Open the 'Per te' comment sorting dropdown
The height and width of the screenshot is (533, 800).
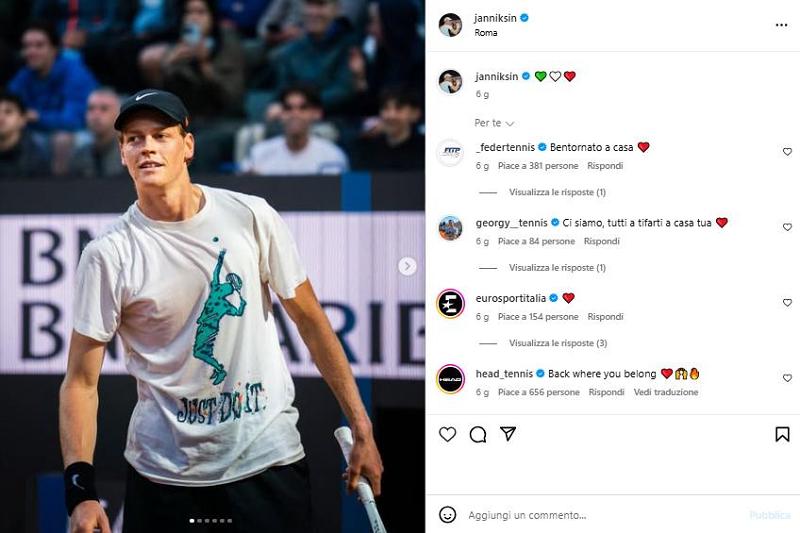[x=494, y=123]
